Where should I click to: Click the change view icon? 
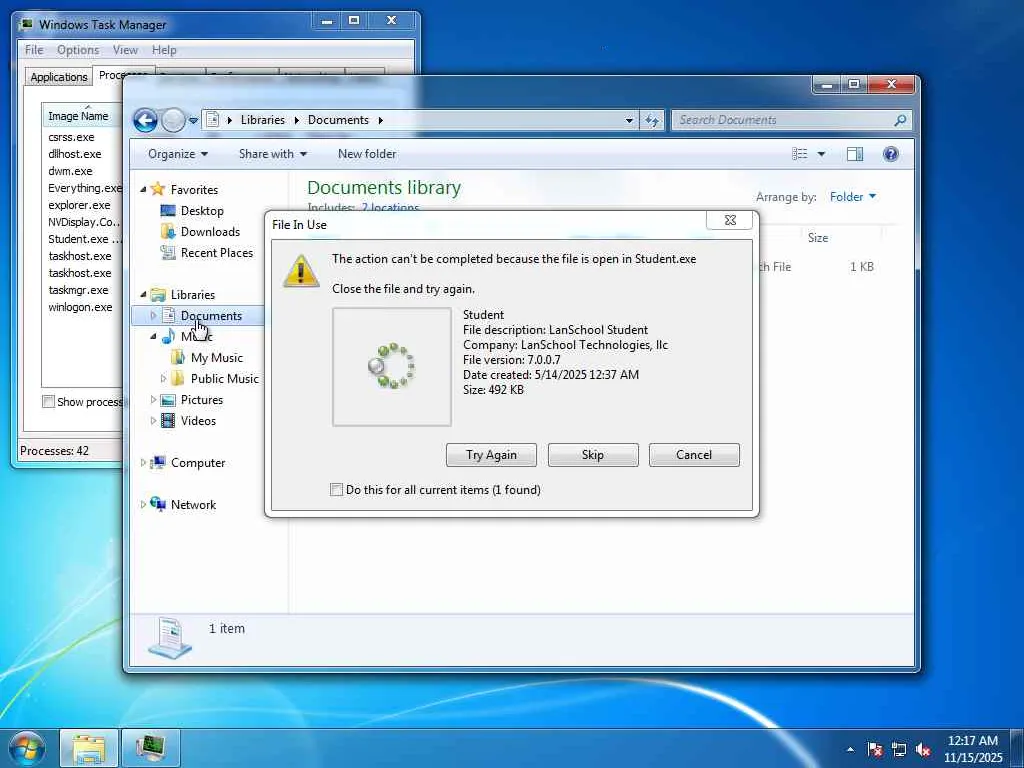(800, 154)
